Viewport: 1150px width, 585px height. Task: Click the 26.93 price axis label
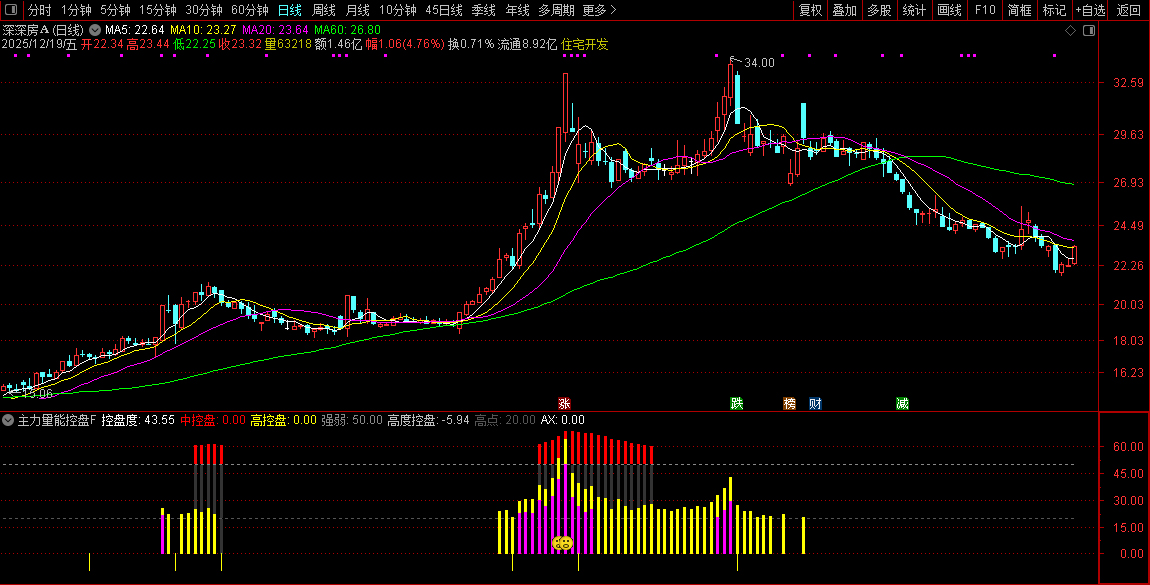[1128, 182]
